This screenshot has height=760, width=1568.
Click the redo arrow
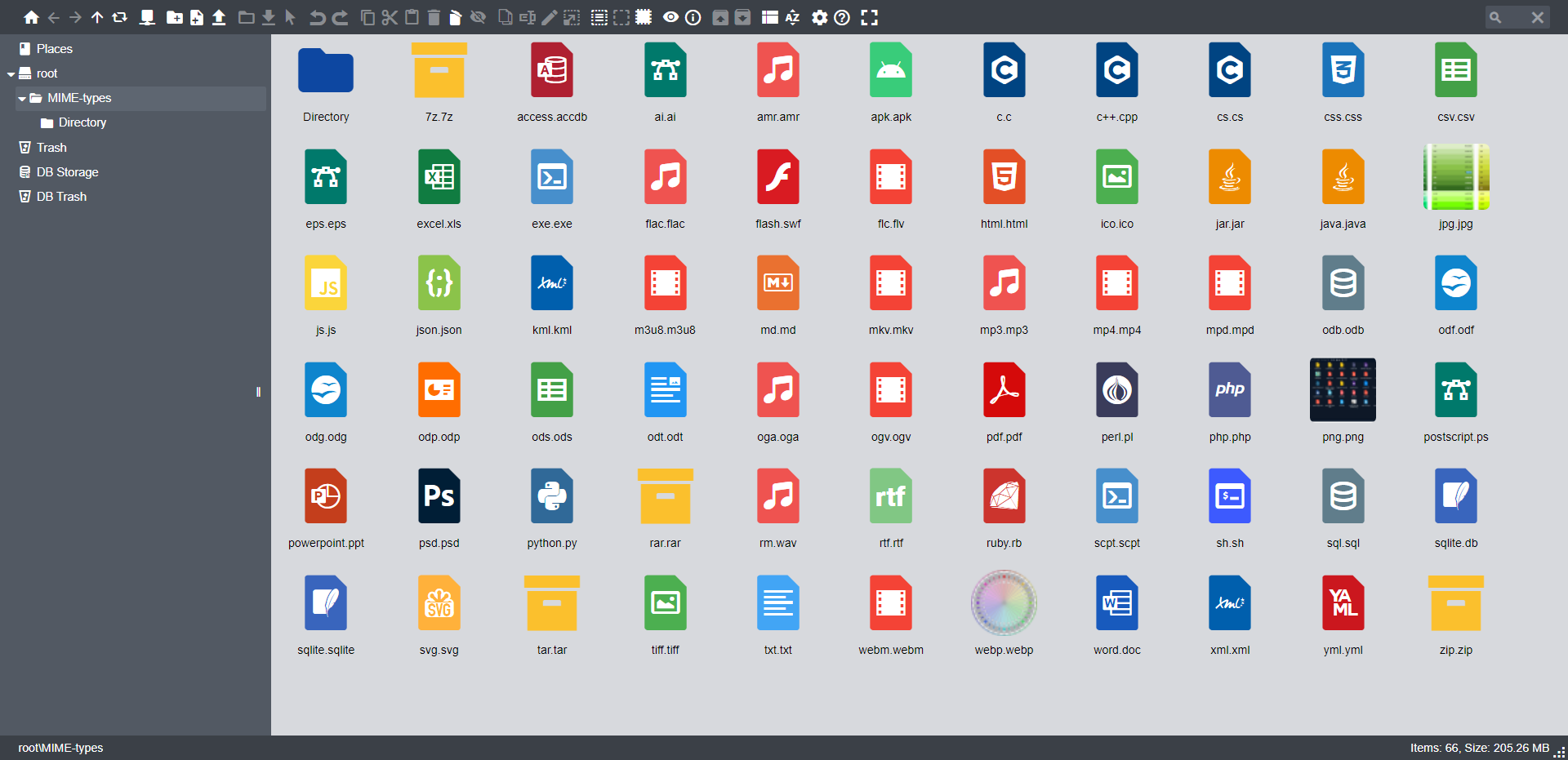(340, 17)
